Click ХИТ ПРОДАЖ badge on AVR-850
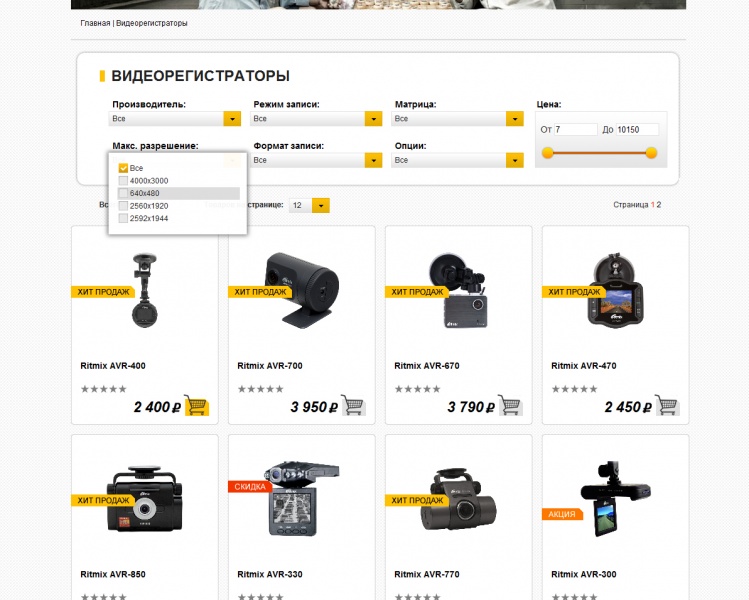Screen dimensions: 749x600 tap(103, 501)
